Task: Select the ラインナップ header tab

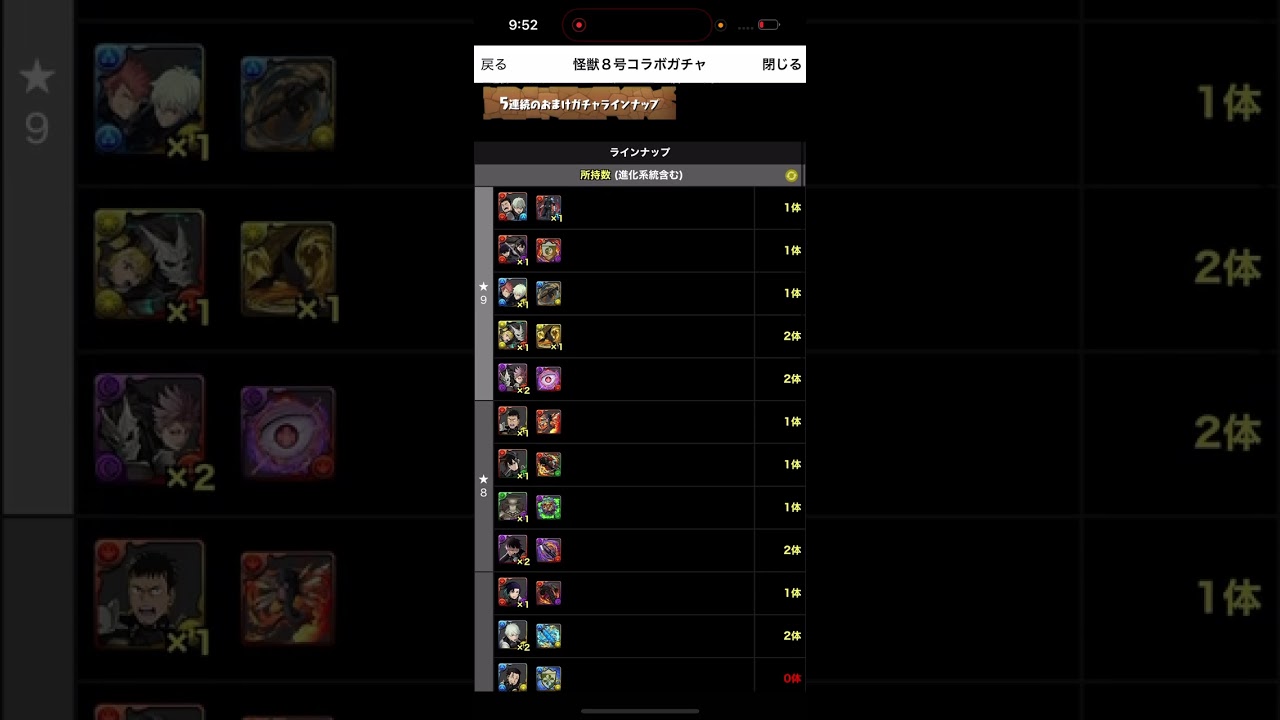Action: [639, 152]
